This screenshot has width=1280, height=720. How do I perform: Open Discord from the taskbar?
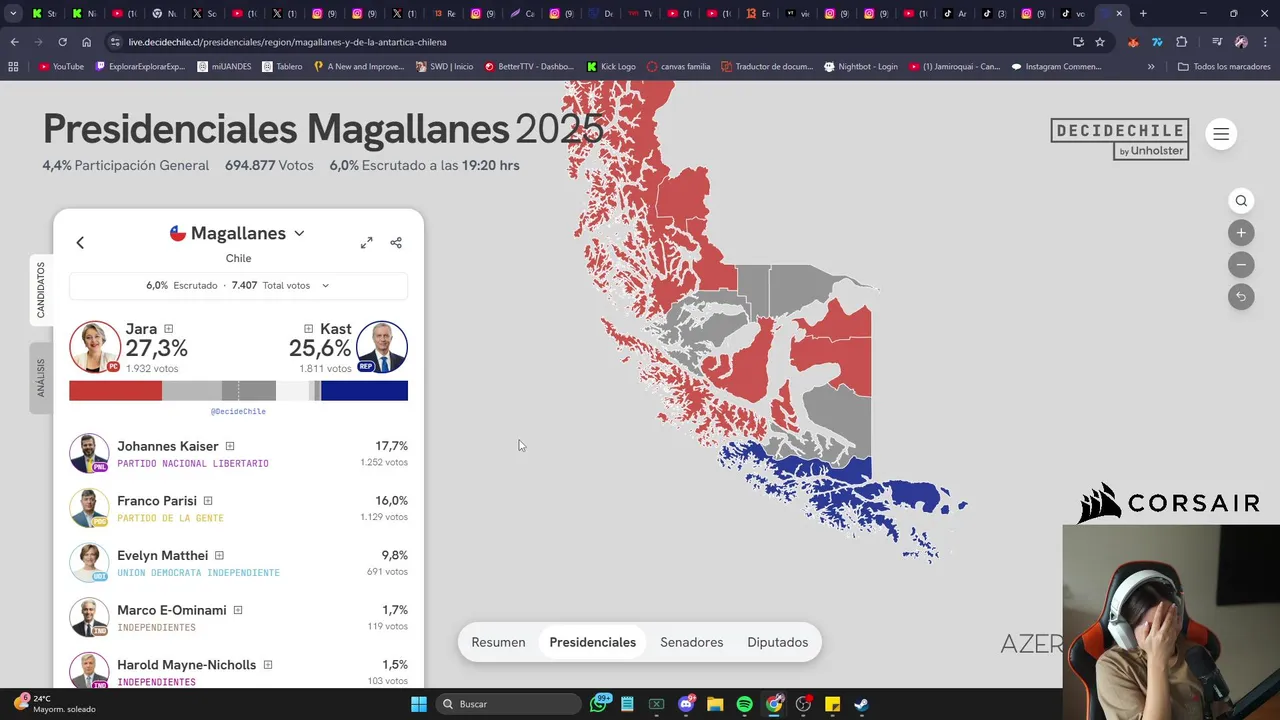click(686, 704)
